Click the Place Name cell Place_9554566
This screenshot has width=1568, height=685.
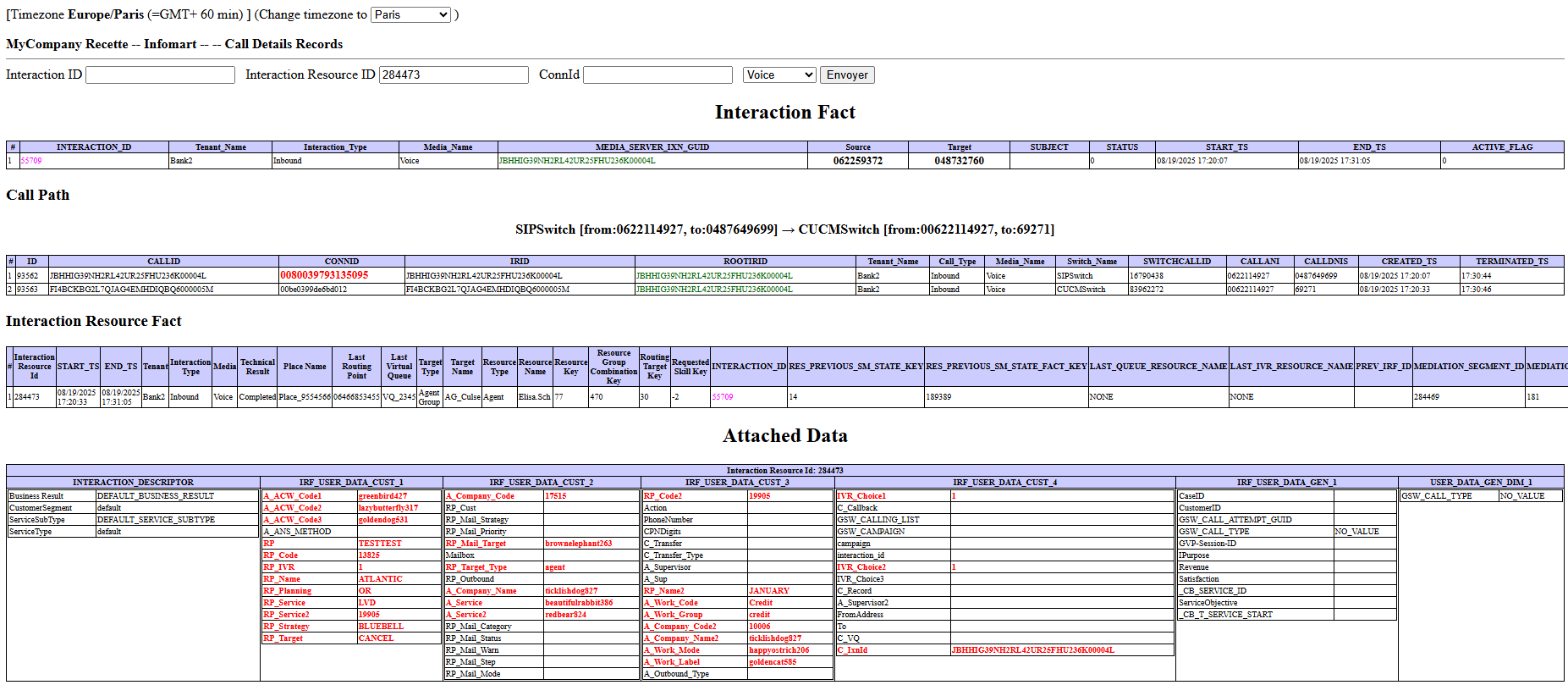304,397
